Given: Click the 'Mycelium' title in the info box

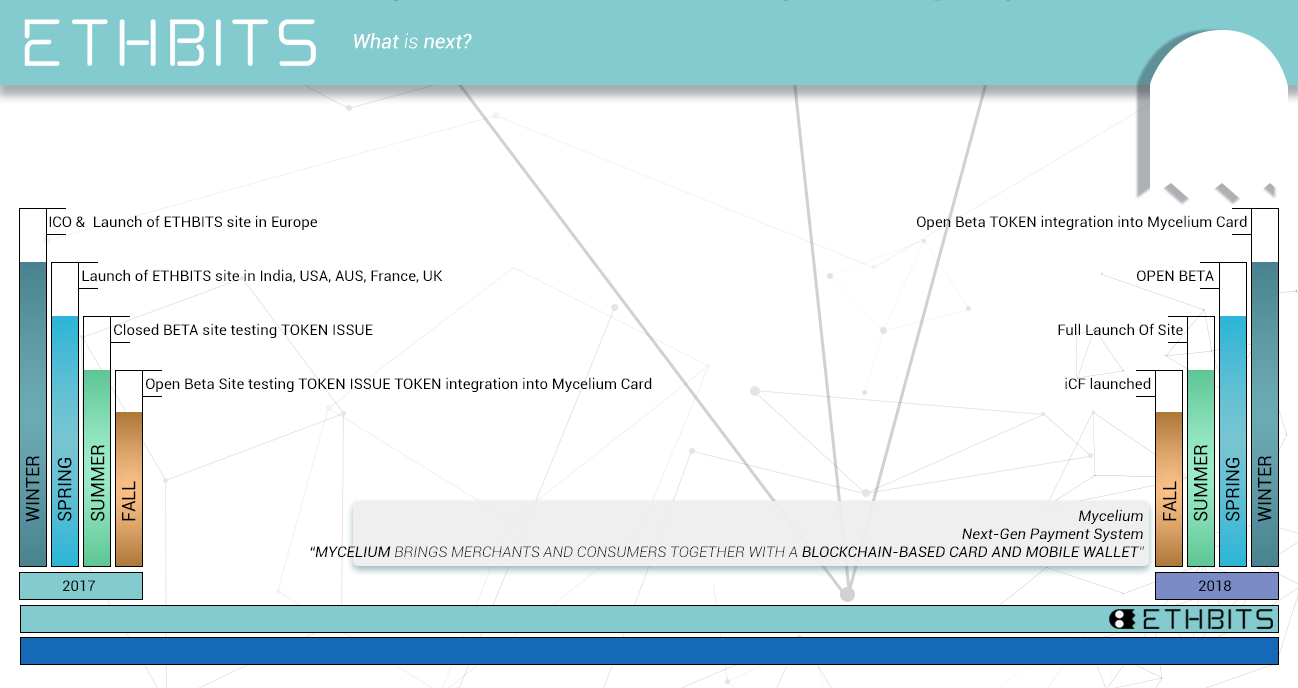Looking at the screenshot, I should click(x=1110, y=517).
